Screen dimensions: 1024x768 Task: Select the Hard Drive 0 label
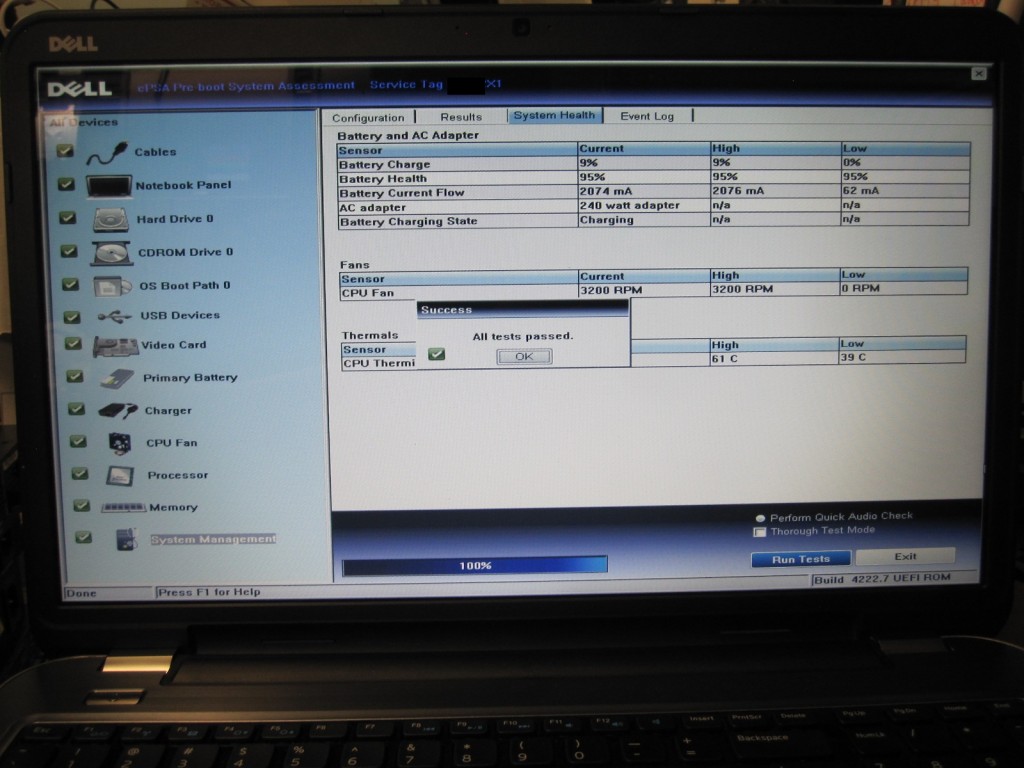point(175,219)
